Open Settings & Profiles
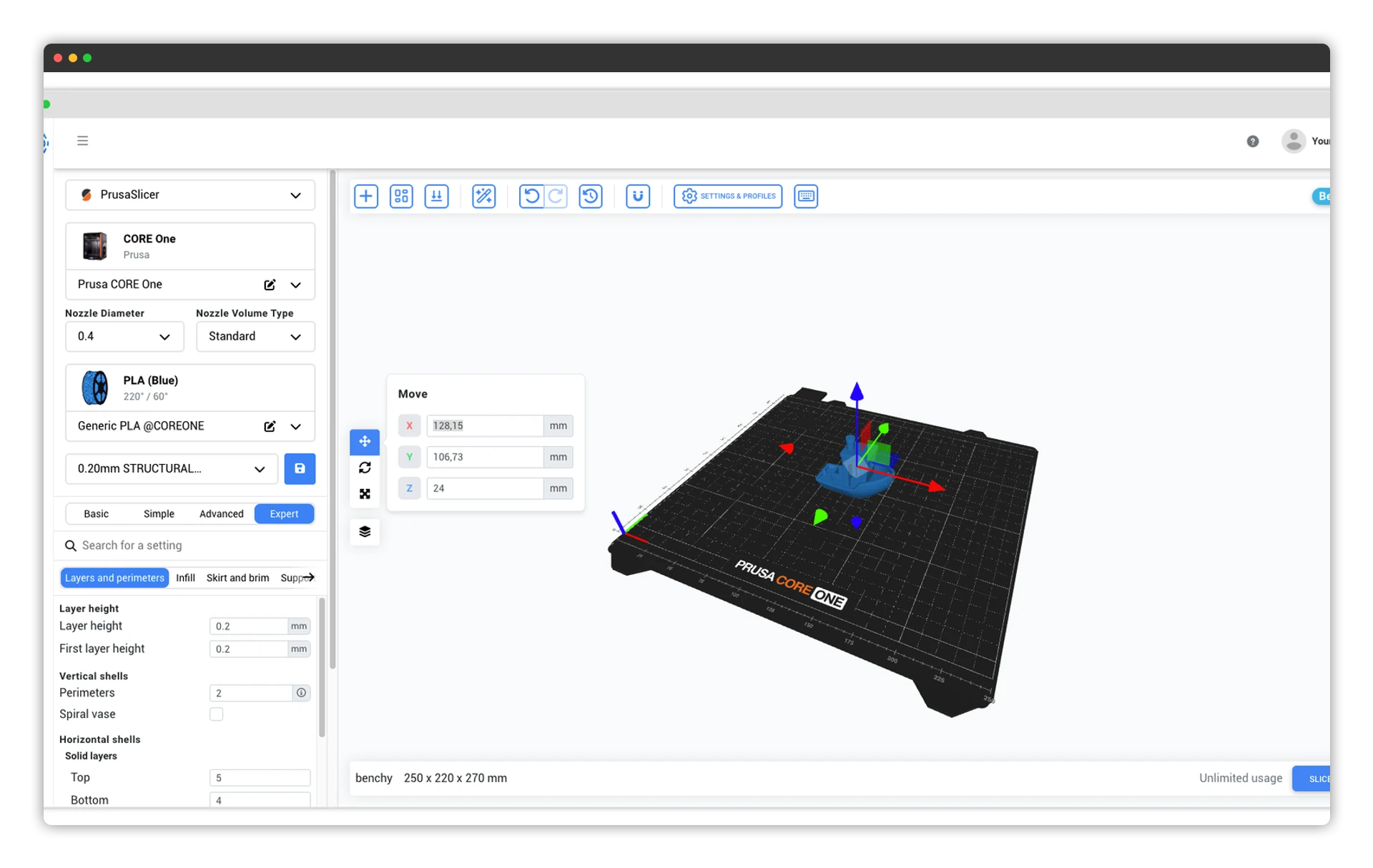 click(x=728, y=196)
